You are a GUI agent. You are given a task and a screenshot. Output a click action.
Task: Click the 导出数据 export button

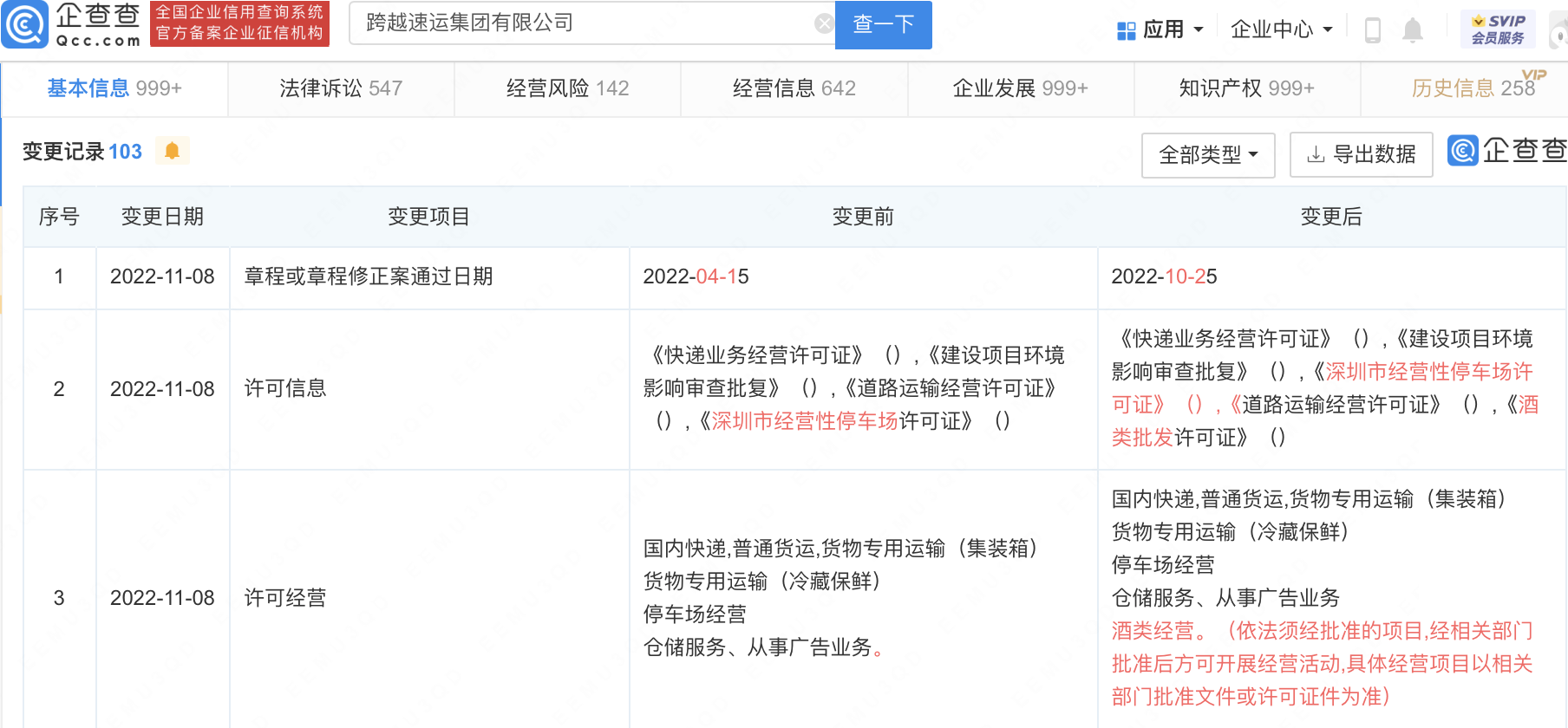click(x=1361, y=155)
